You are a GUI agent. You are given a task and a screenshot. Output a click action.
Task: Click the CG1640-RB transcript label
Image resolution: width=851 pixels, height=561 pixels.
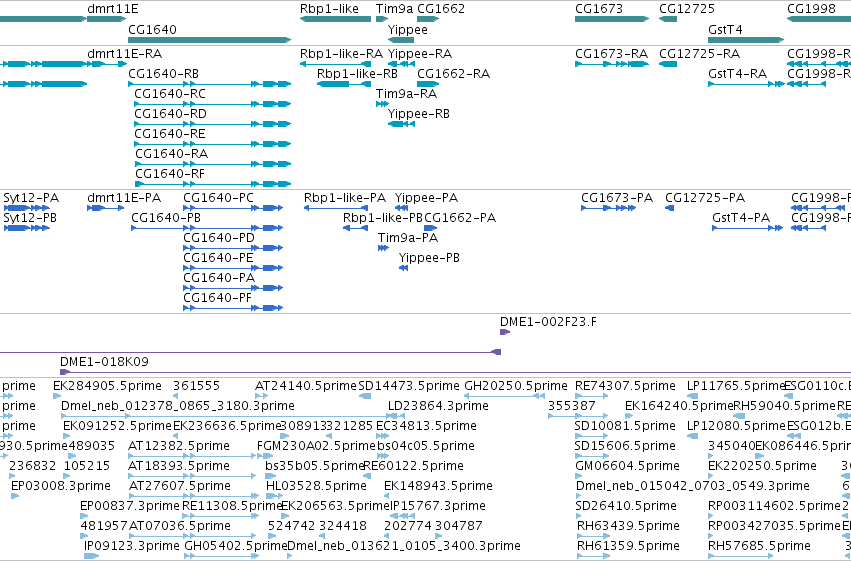click(x=163, y=74)
